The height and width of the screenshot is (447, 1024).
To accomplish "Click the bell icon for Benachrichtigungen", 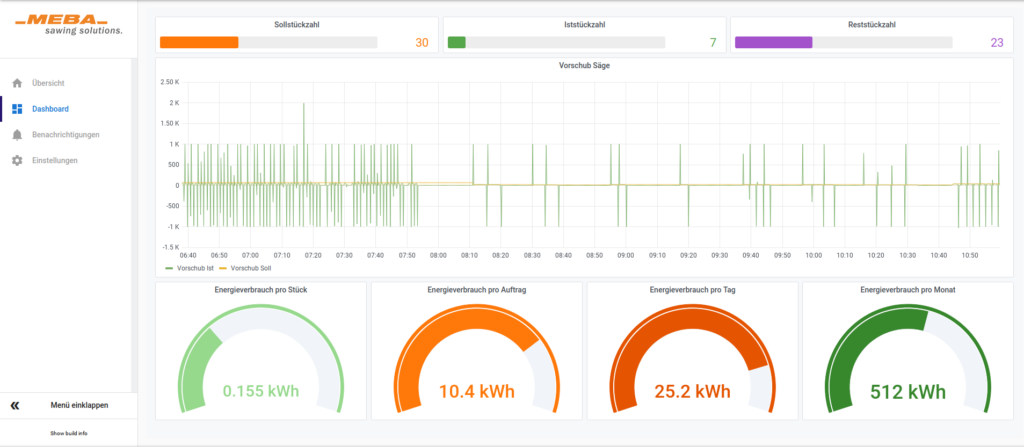I will (17, 134).
